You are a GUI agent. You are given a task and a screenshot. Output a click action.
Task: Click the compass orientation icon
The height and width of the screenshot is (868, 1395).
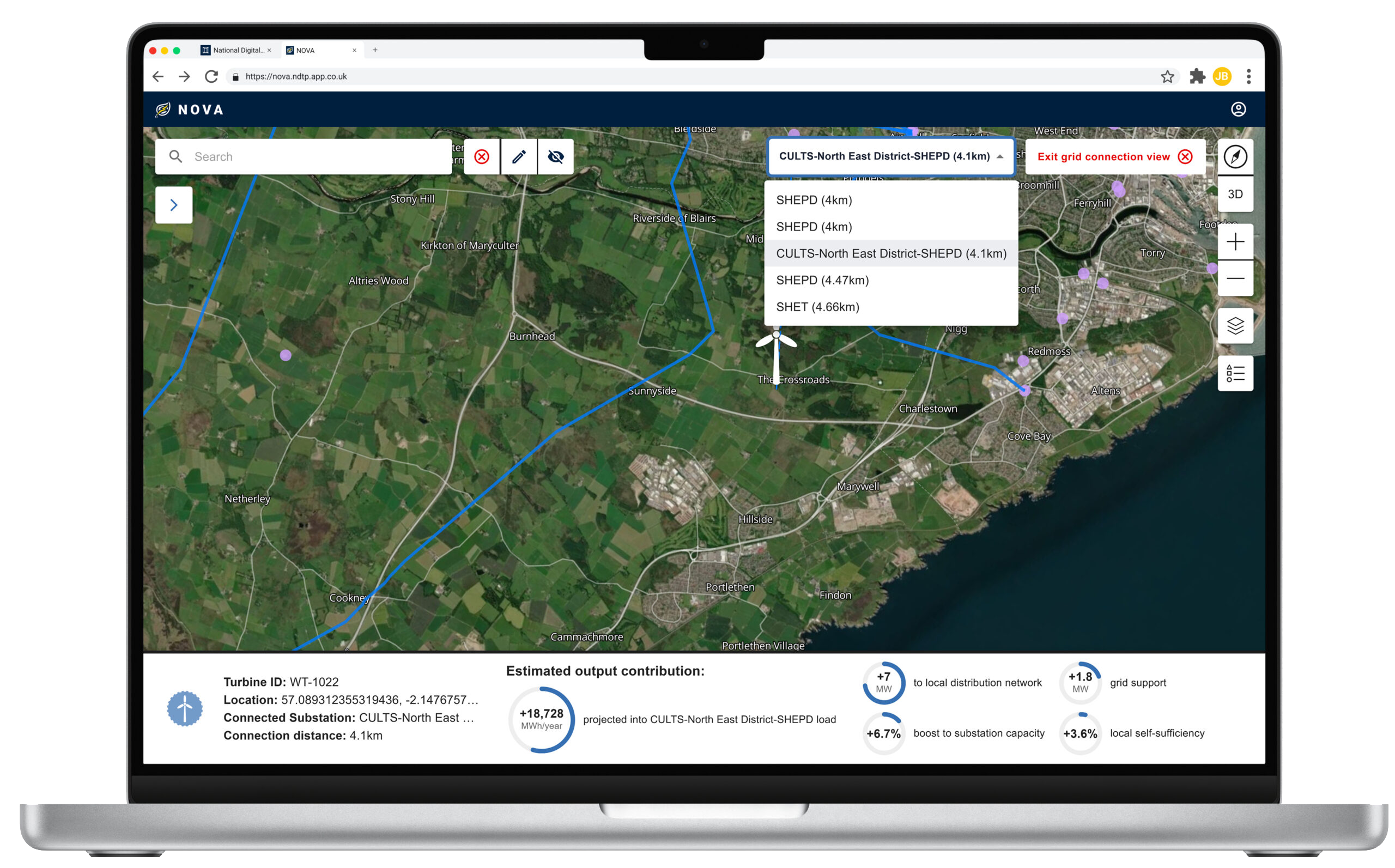click(x=1235, y=157)
